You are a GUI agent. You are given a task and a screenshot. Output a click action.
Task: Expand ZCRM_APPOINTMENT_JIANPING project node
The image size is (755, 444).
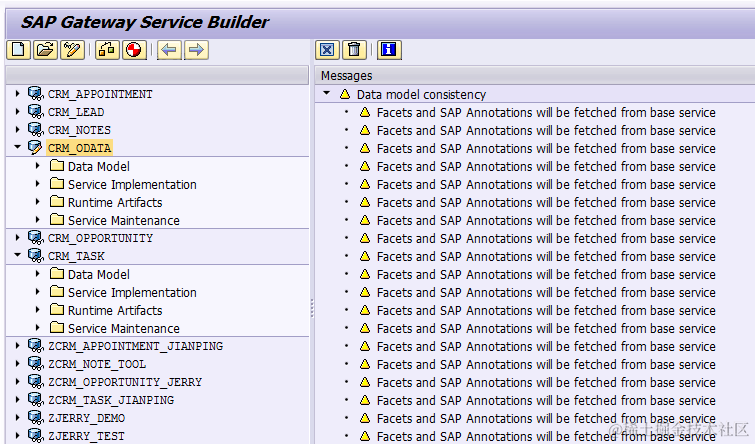pyautogui.click(x=17, y=345)
